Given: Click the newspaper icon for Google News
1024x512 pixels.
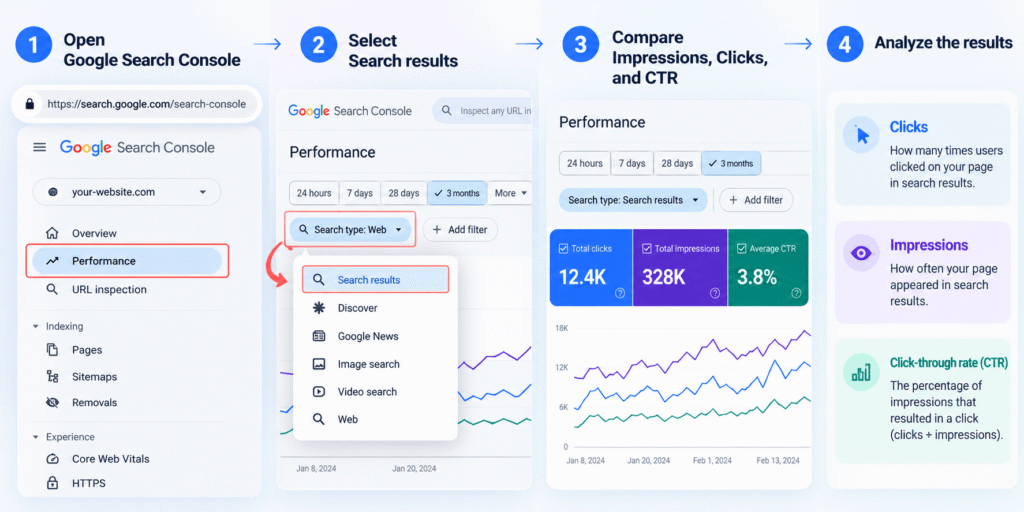Looking at the screenshot, I should [x=319, y=336].
